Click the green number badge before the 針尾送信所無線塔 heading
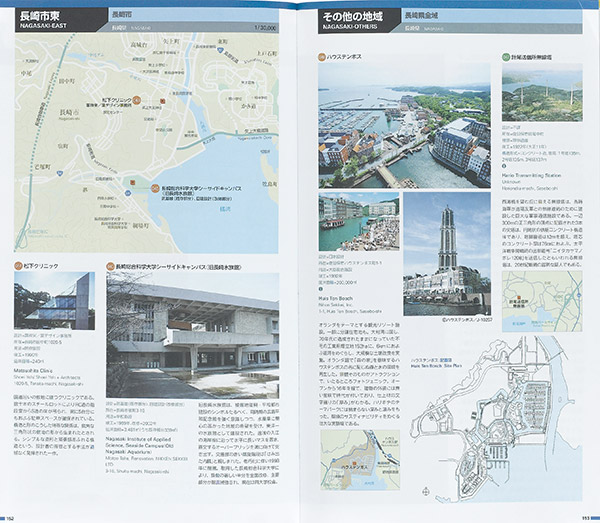The width and height of the screenshot is (600, 523). (506, 57)
